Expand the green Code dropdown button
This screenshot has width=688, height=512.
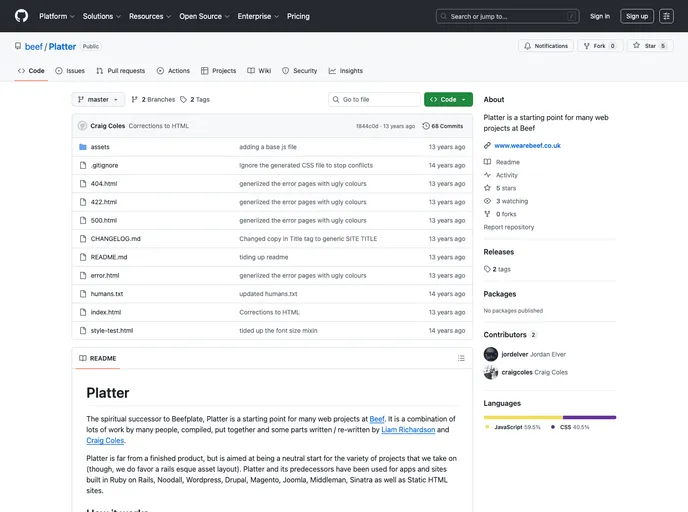click(x=448, y=100)
